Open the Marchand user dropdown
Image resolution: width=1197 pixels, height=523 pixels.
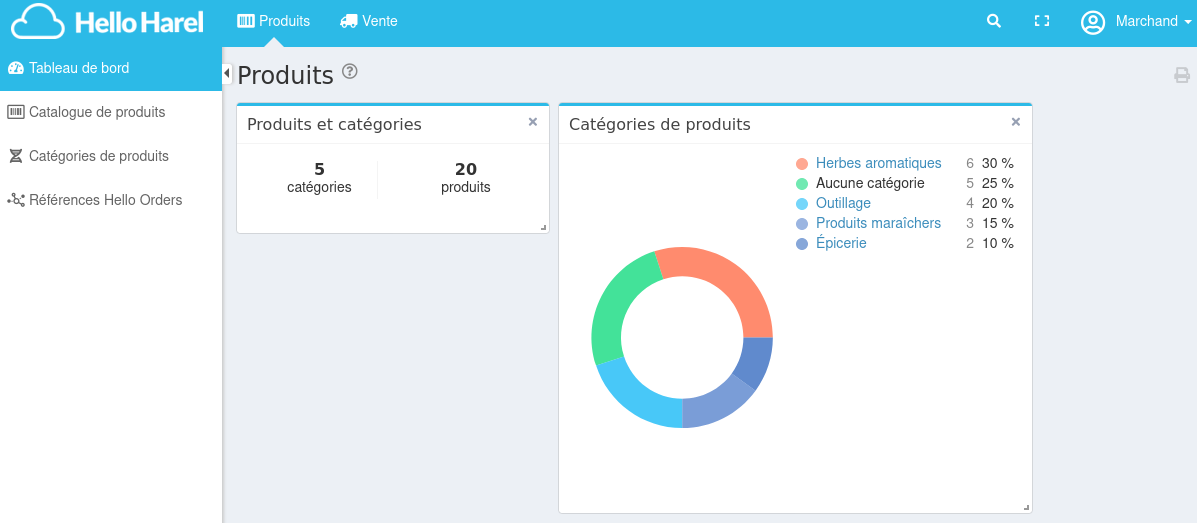(x=1152, y=21)
